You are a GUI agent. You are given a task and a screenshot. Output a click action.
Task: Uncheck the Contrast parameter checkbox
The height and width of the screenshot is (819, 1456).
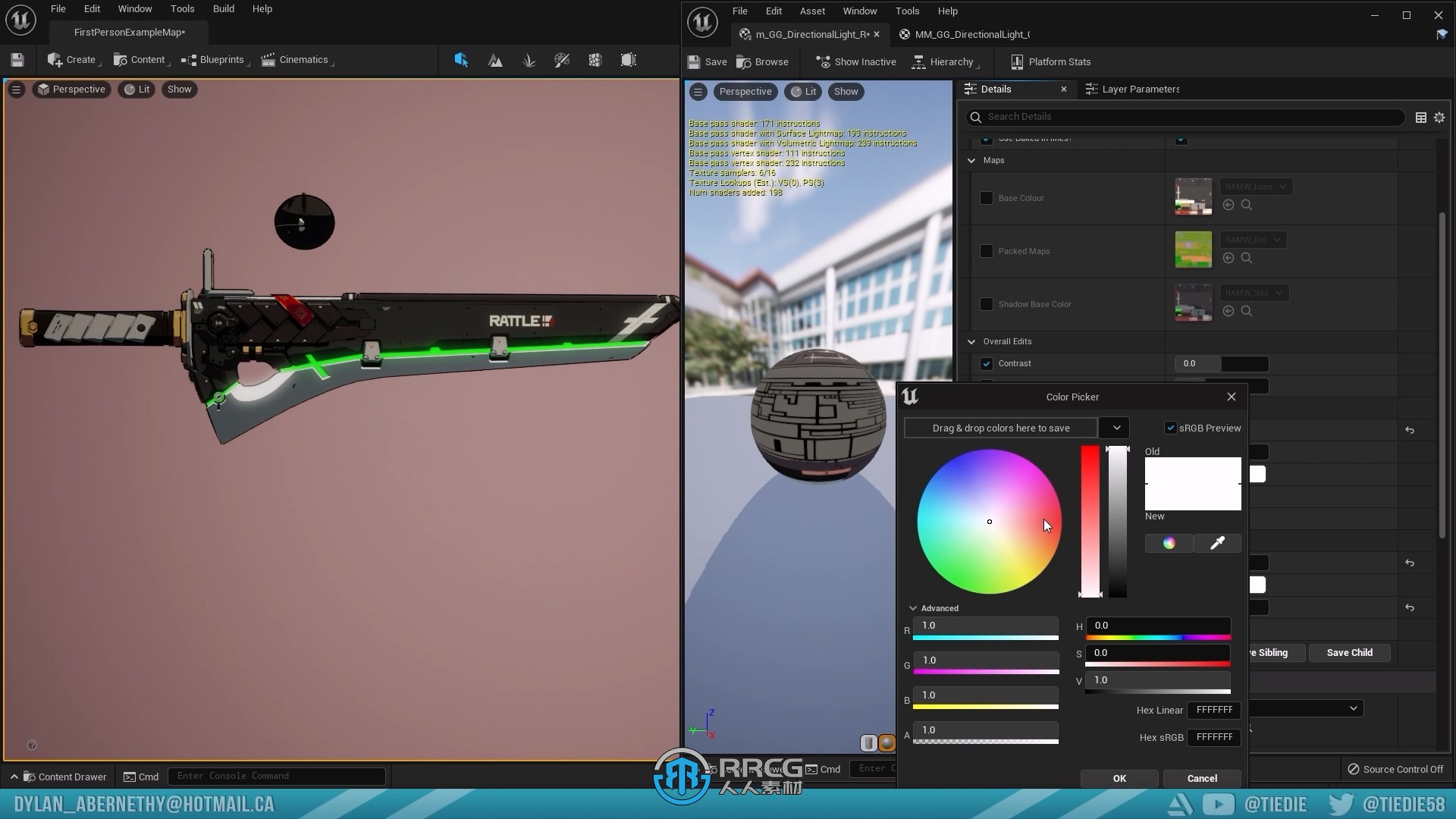pyautogui.click(x=987, y=363)
